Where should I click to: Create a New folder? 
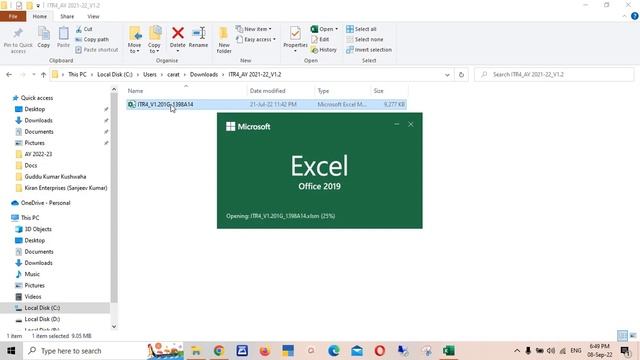click(224, 40)
